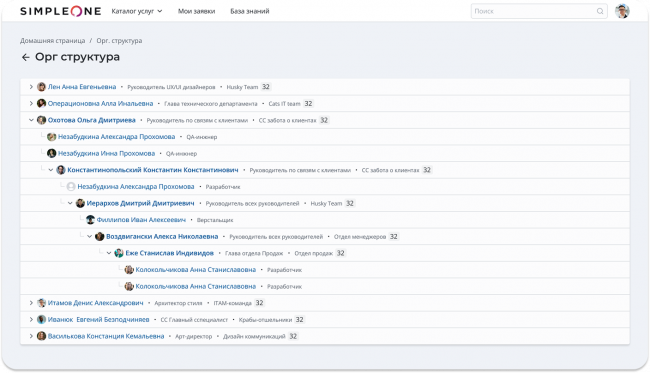Expand the Лен Анна Евгеньевна row
Viewport: 650px width, 373px height.
[x=31, y=87]
